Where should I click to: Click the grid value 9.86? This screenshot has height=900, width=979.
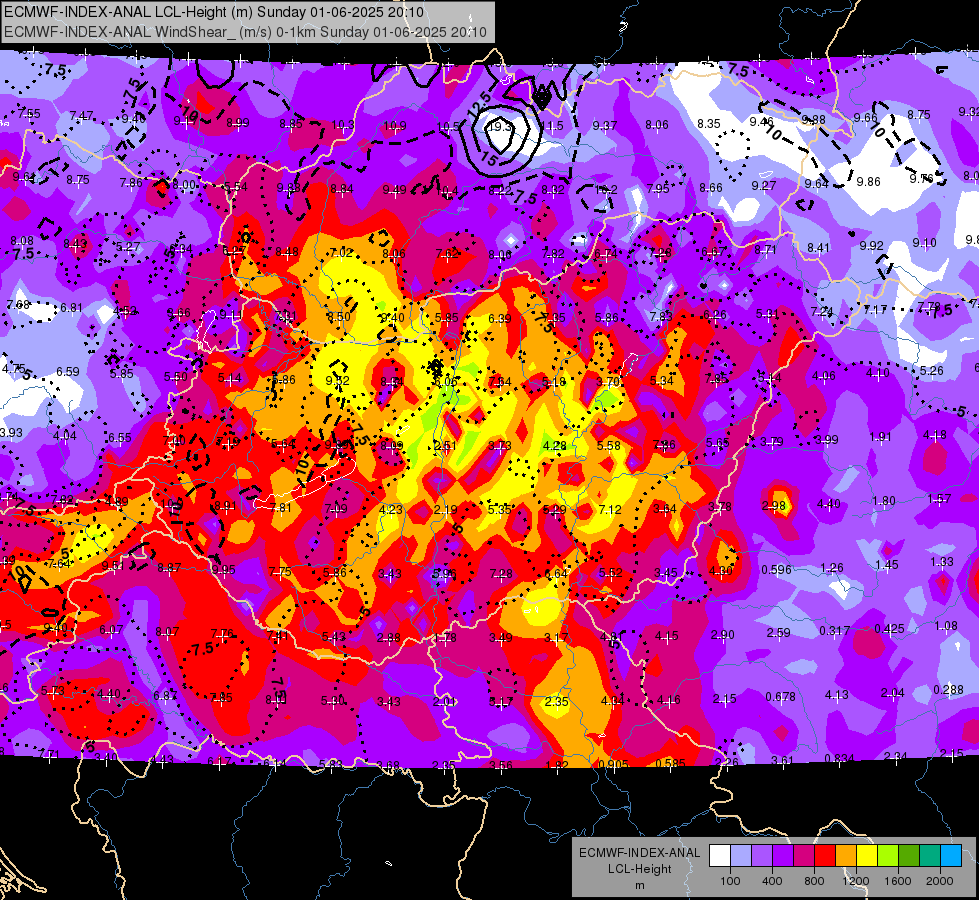coord(868,182)
